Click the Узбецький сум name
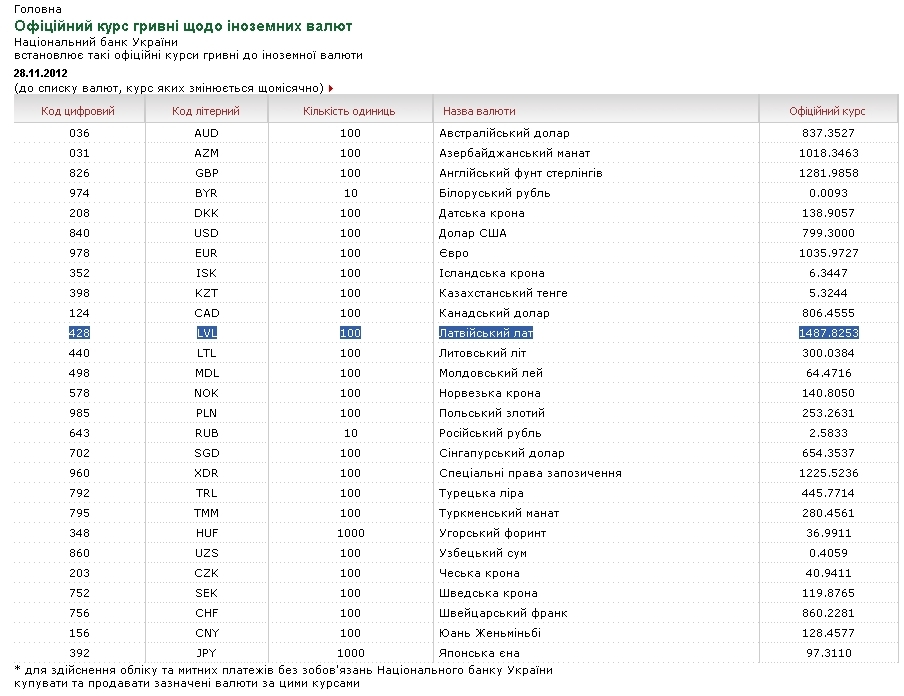The image size is (904, 696). [x=483, y=553]
